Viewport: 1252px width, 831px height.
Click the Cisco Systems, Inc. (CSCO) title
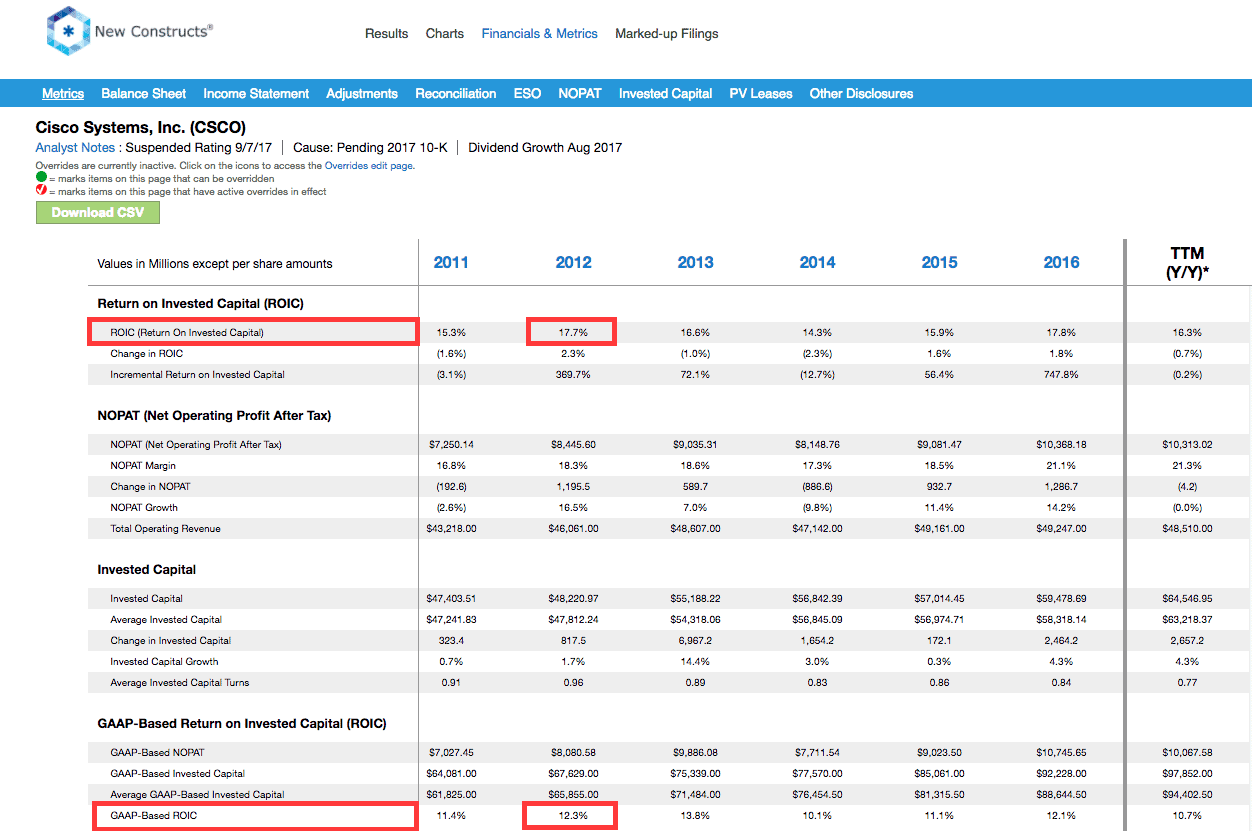tap(141, 128)
